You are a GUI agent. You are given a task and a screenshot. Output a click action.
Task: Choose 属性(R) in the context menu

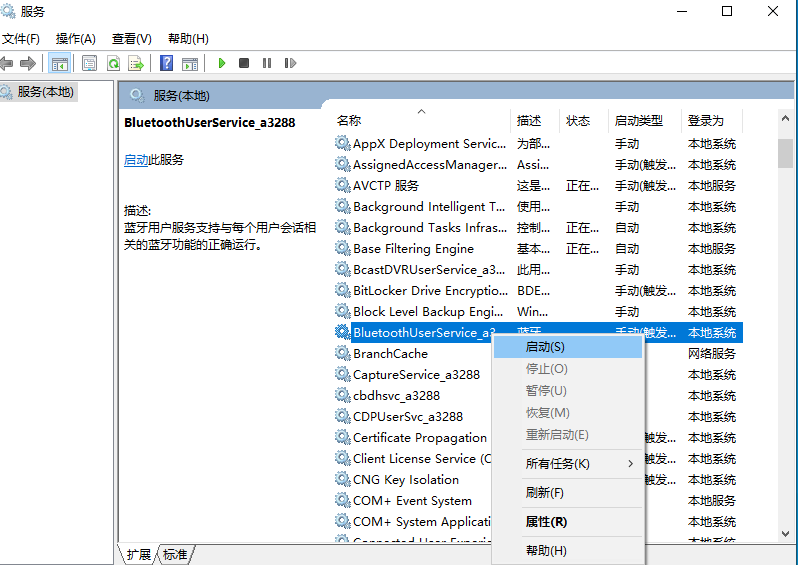click(x=568, y=522)
